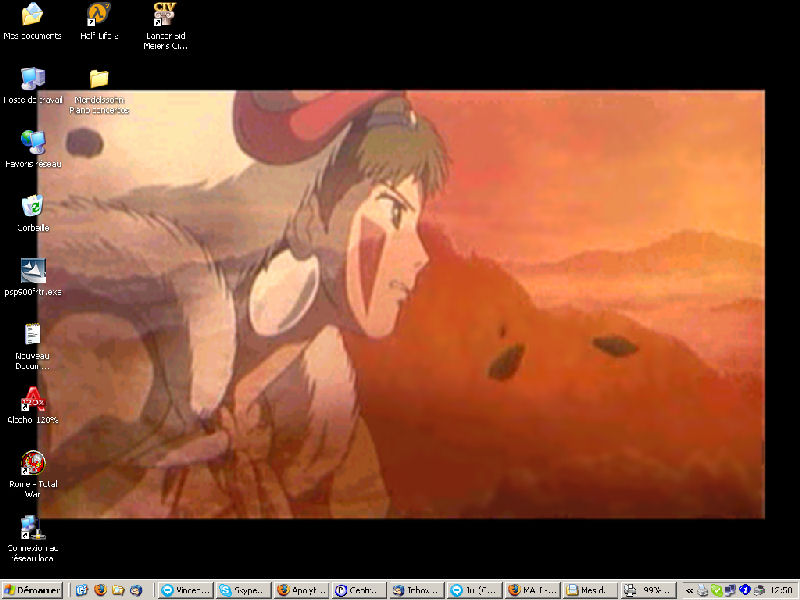This screenshot has width=800, height=600.
Task: Open Connexion au réseau local shortcut
Action: point(32,527)
